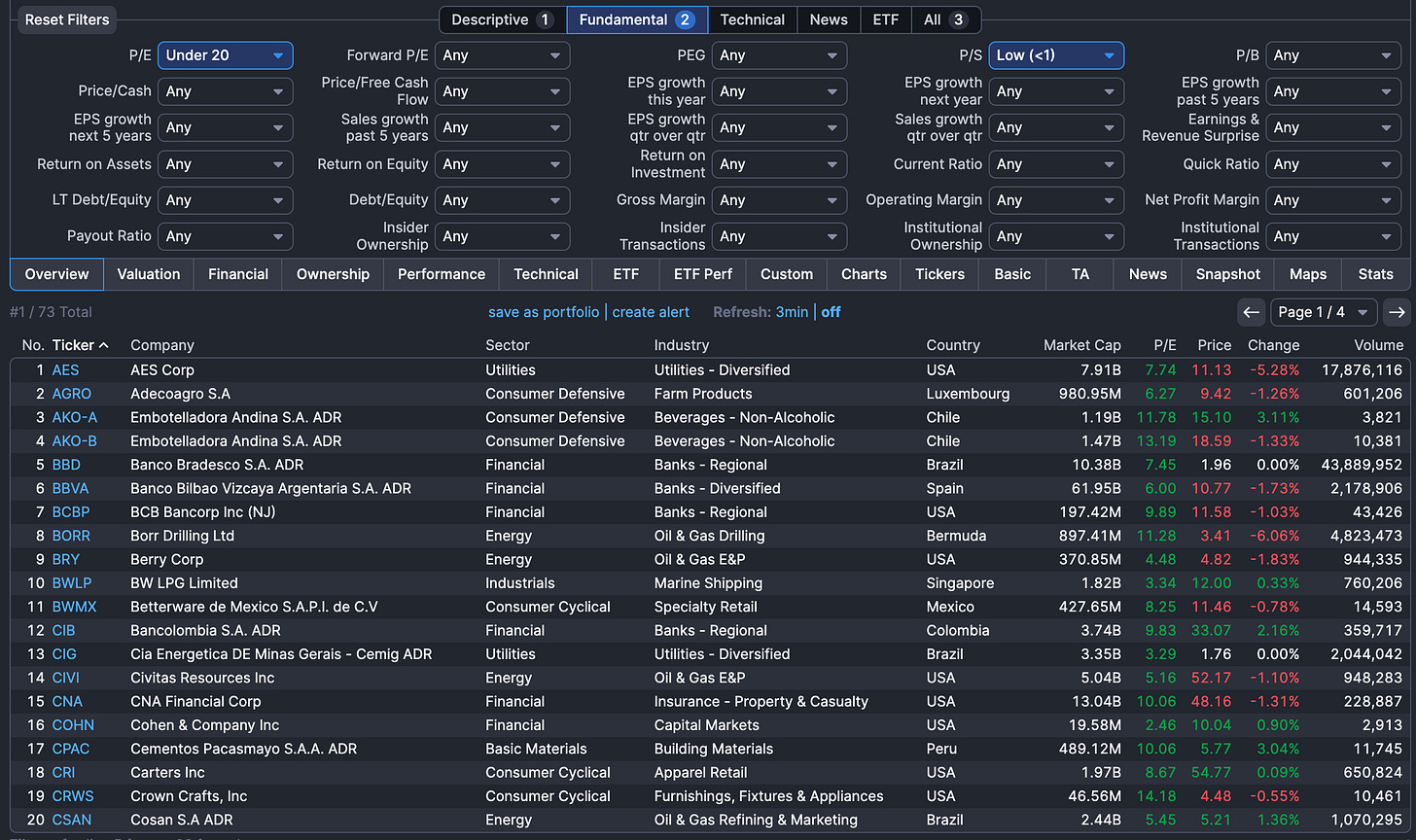Open the AKO-B ticker link
The image size is (1416, 840).
[x=75, y=441]
